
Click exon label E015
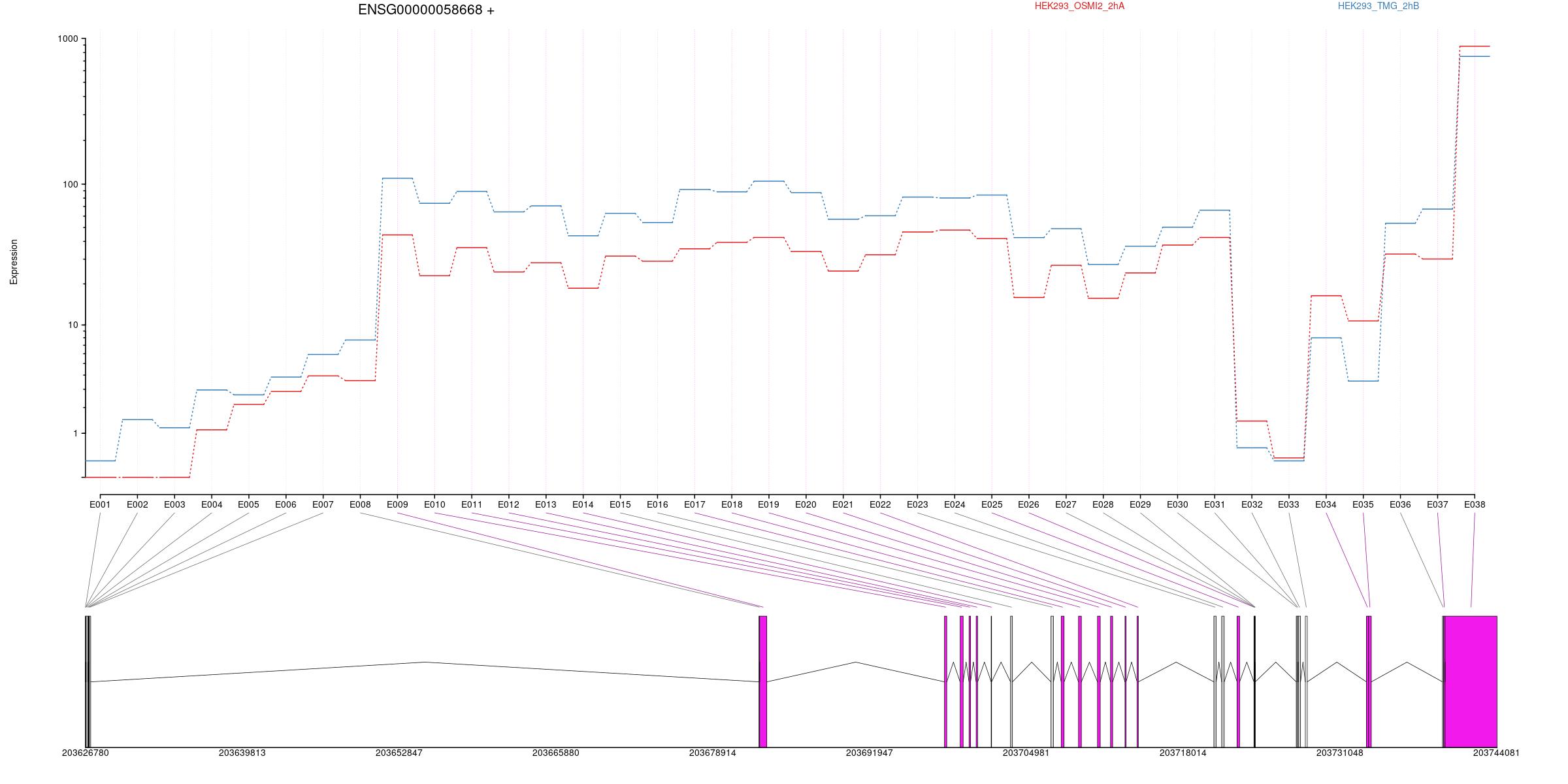(620, 504)
